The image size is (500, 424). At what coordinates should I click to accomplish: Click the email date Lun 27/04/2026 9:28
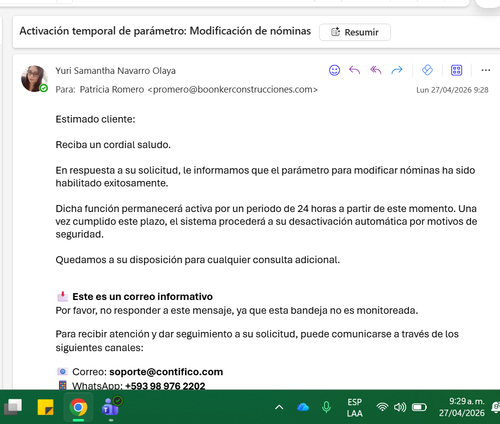[x=452, y=90]
